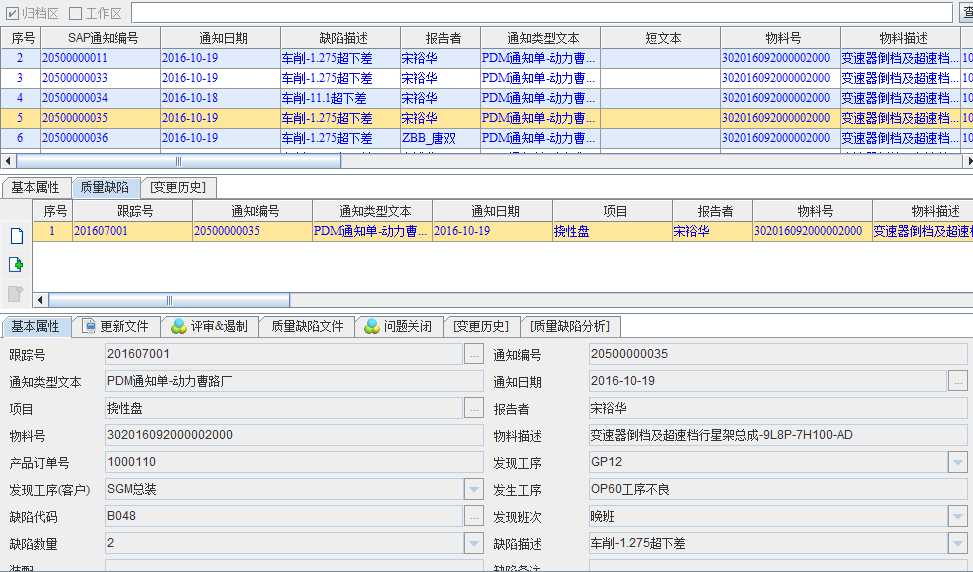Click the add document icon with green plus
973x572 pixels.
click(16, 265)
